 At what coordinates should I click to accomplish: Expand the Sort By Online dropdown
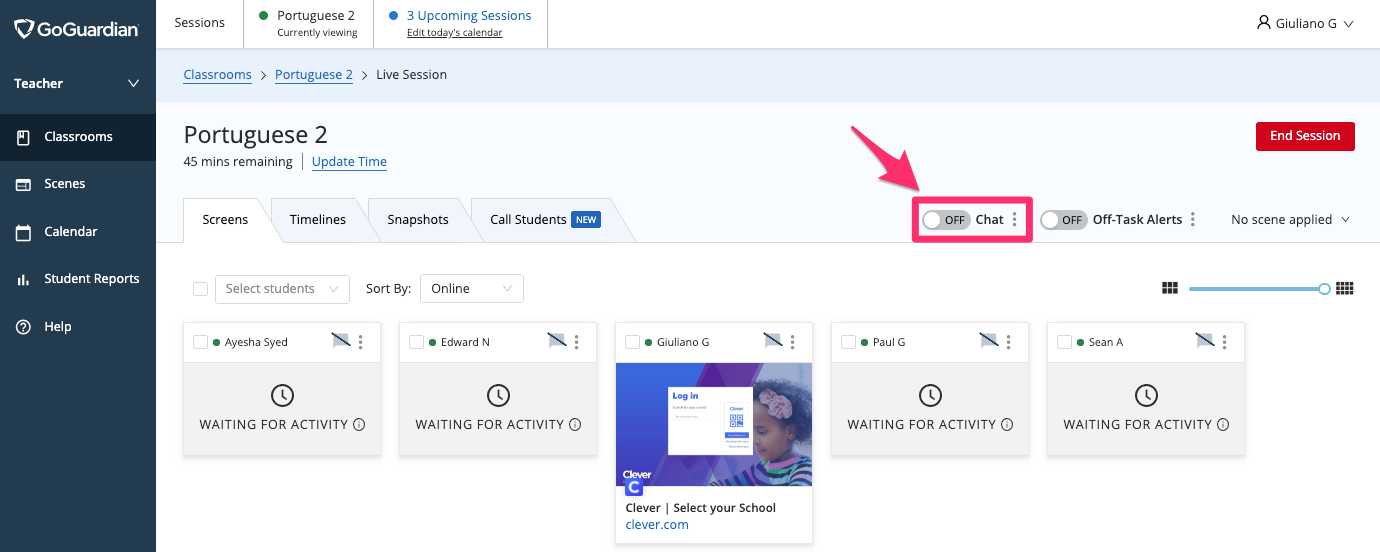click(x=471, y=289)
